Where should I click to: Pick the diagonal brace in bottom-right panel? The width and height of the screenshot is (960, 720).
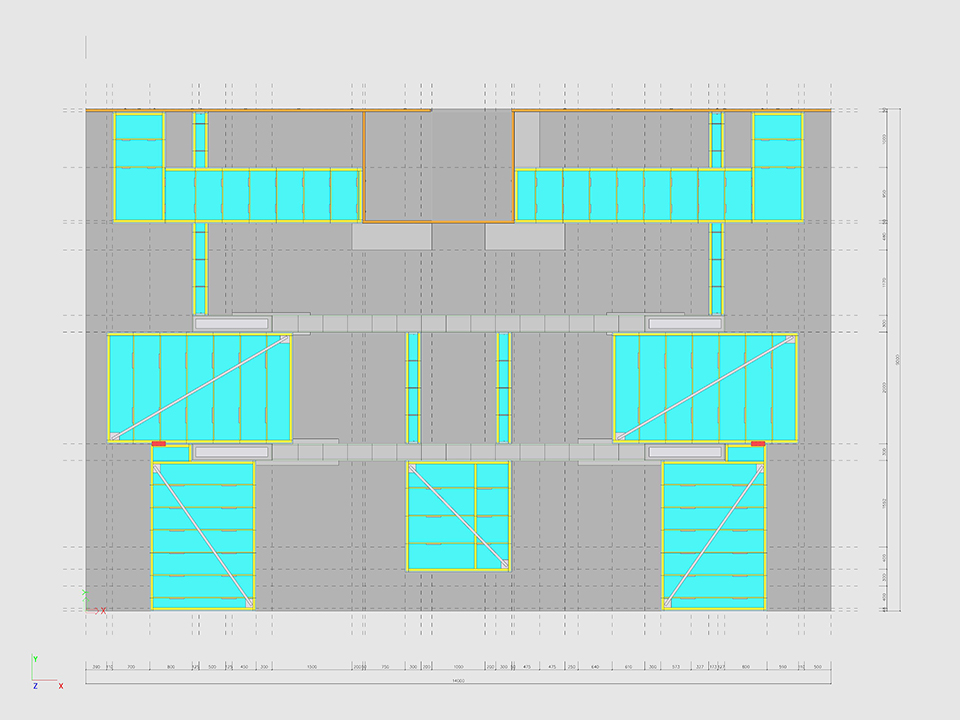pyautogui.click(x=714, y=535)
